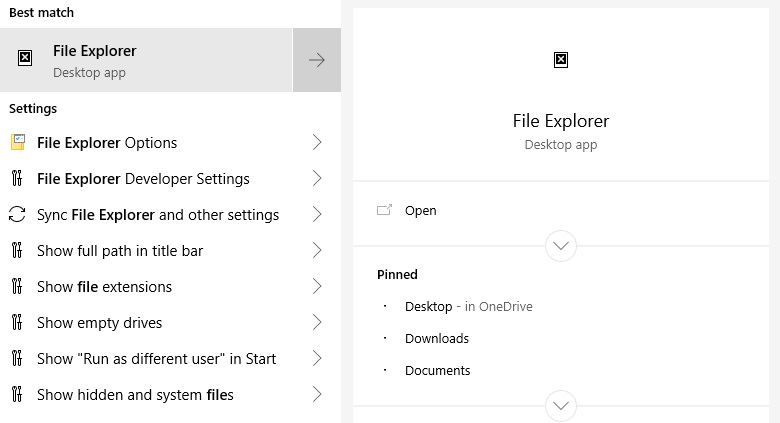Expand chevron for Show full path in title bar

(317, 250)
